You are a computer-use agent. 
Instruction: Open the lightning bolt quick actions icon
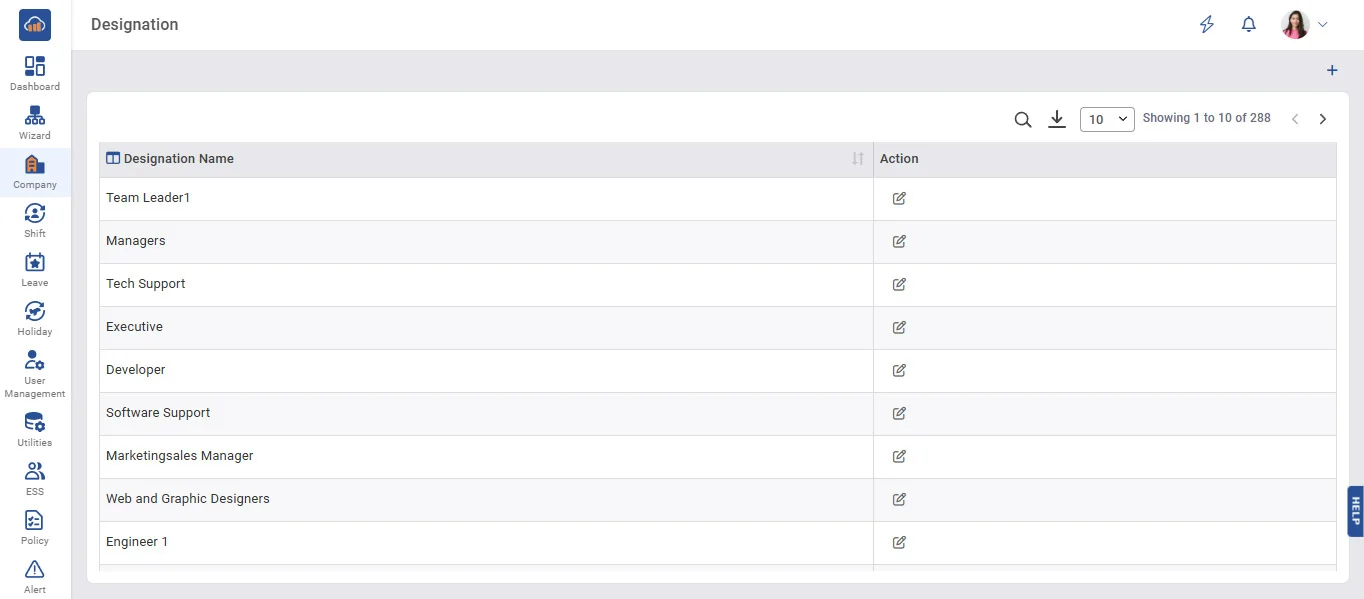click(1207, 25)
